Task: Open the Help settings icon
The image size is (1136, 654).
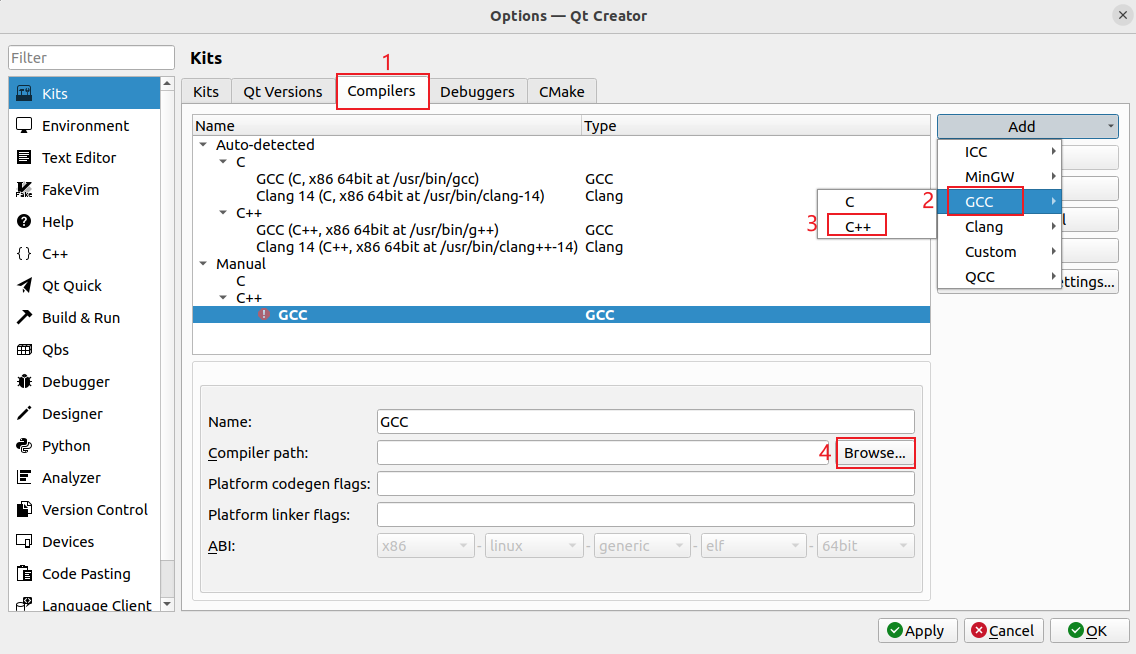Action: tap(24, 222)
